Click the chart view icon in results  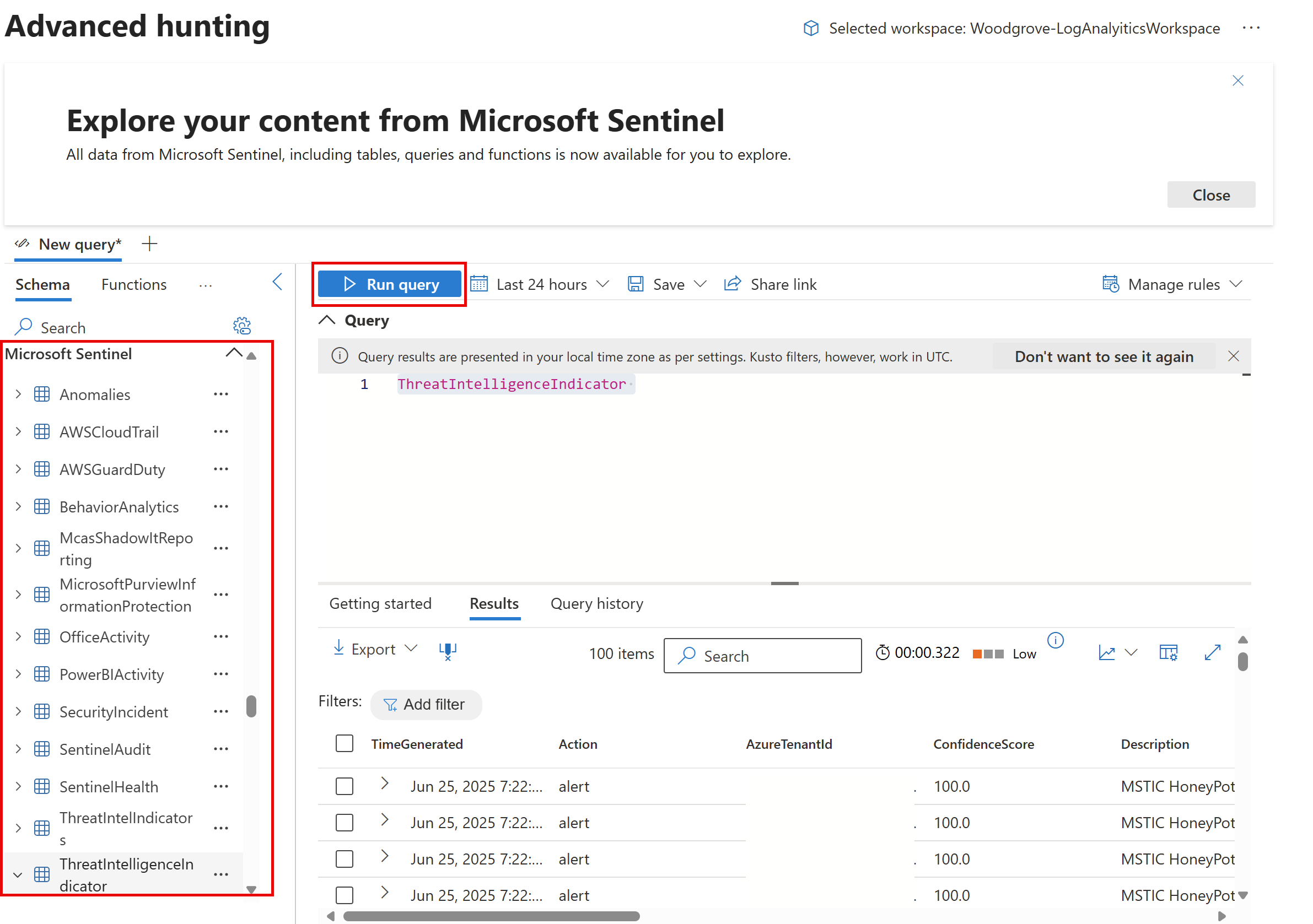coord(1106,652)
